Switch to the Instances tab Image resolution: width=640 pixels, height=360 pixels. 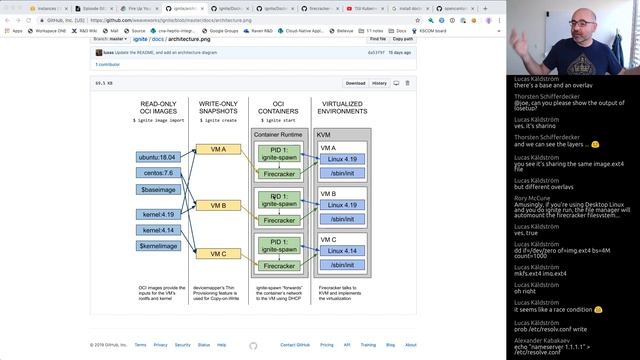[48, 9]
